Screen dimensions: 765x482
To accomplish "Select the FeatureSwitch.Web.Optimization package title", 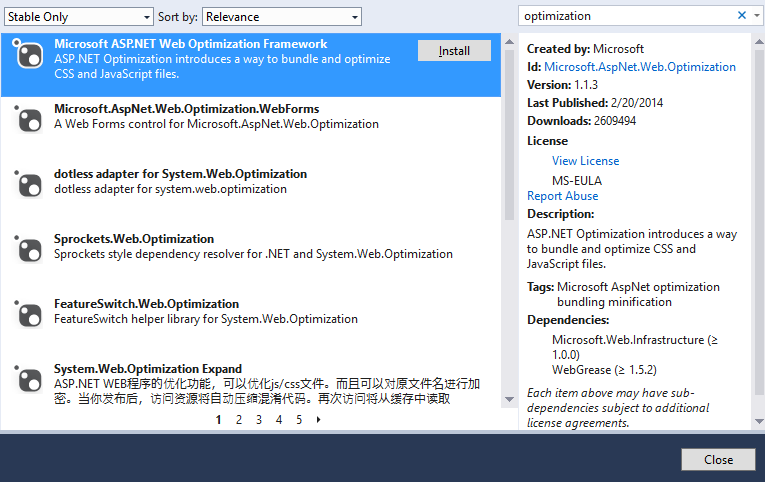I will [x=146, y=304].
